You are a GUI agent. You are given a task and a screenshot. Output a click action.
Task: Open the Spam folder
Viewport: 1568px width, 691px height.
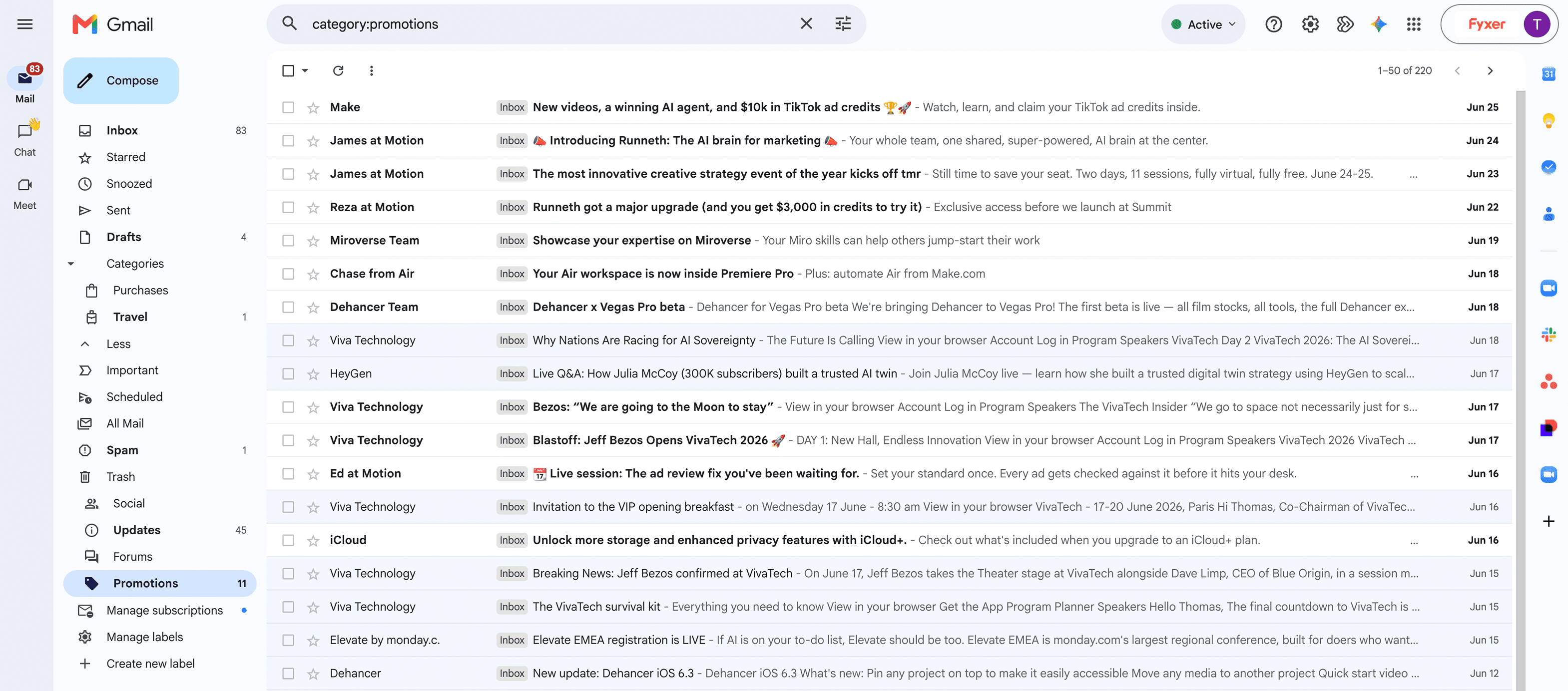click(x=159, y=450)
